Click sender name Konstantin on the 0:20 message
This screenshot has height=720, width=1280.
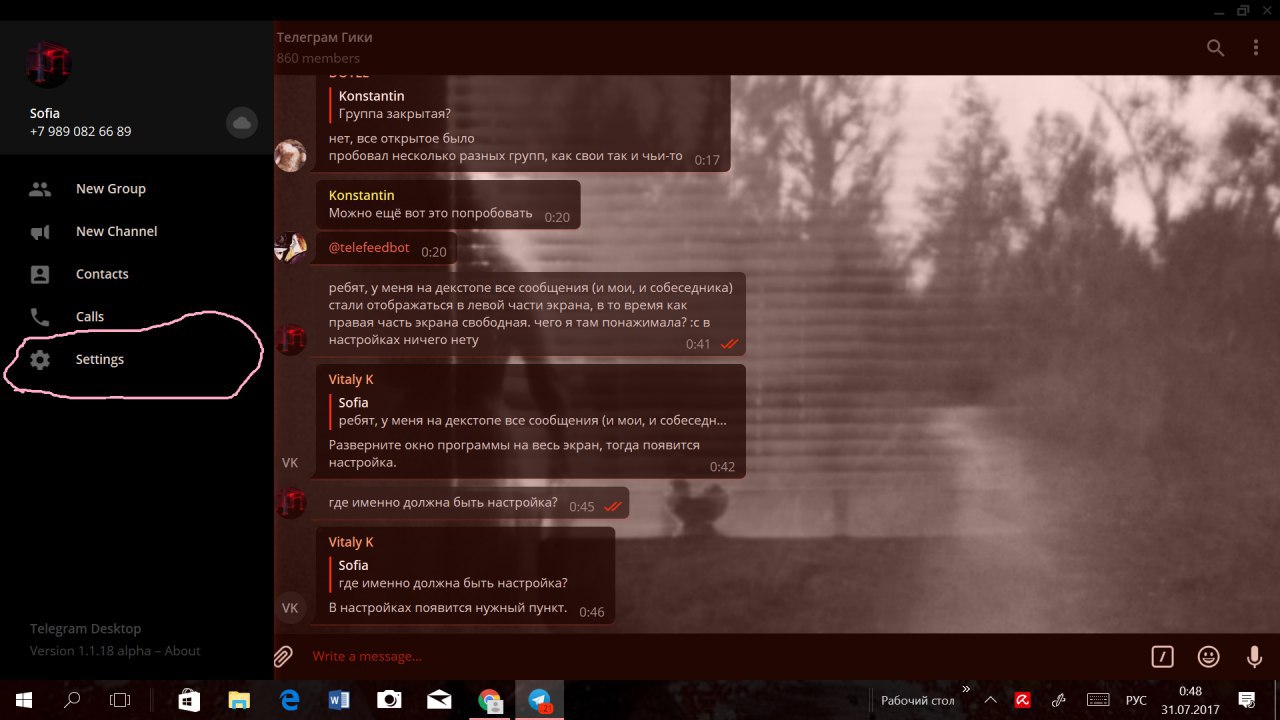[x=361, y=195]
